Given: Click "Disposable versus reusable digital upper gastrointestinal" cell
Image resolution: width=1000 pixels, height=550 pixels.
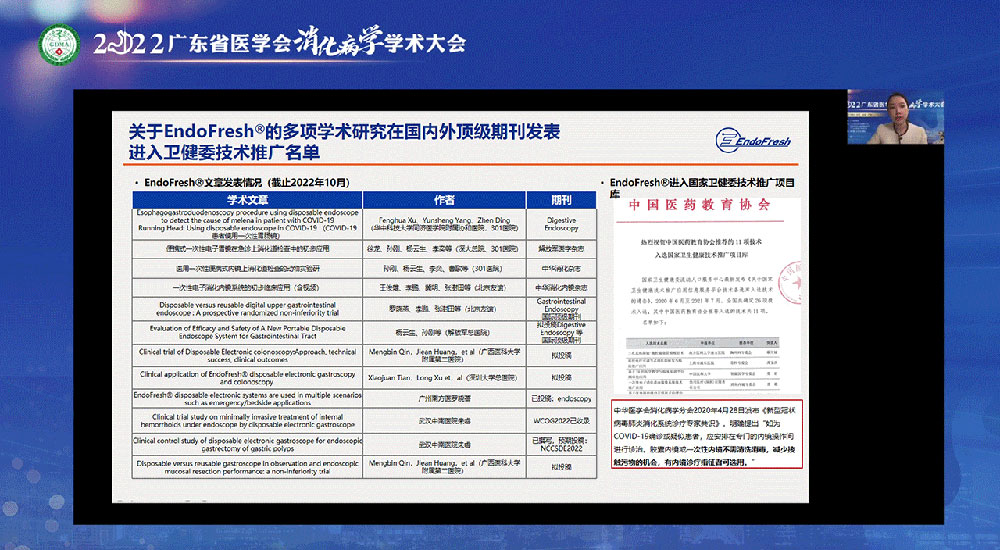Looking at the screenshot, I should (247, 309).
